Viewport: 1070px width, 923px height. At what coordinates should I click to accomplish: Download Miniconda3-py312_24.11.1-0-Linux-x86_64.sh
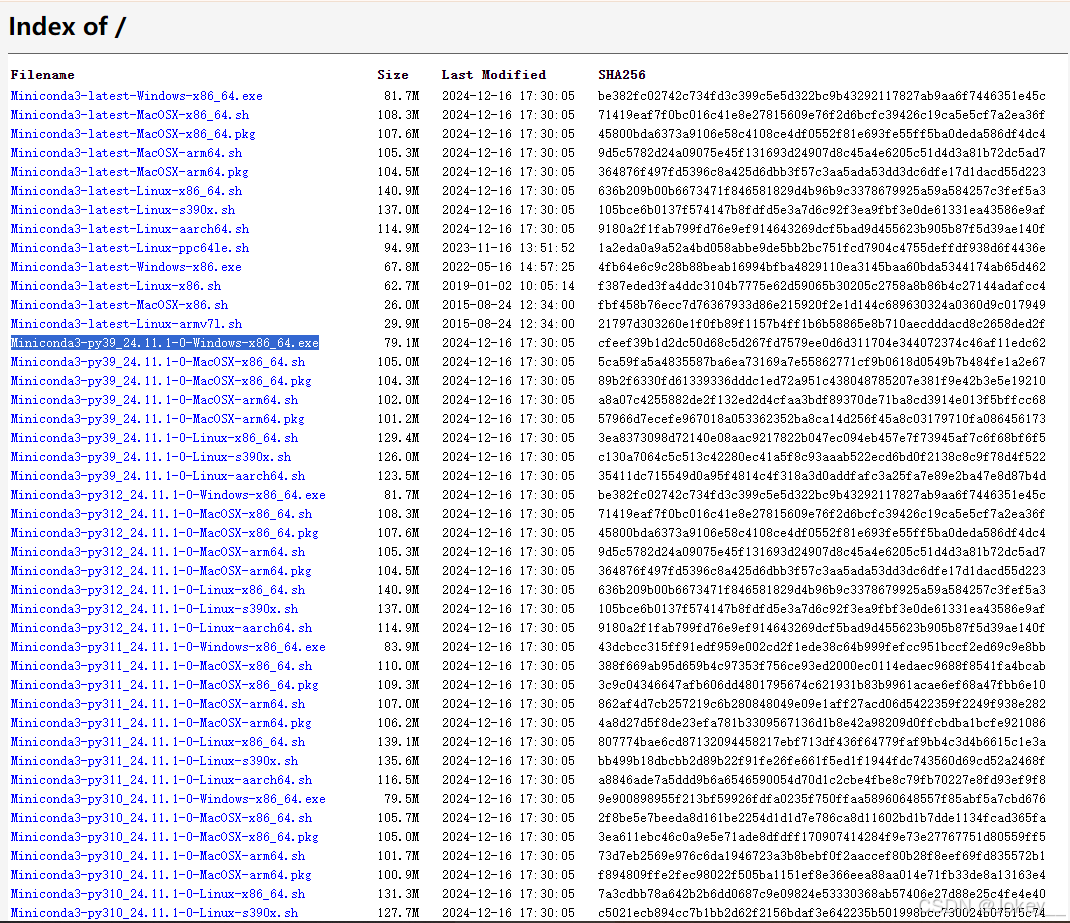(x=158, y=590)
